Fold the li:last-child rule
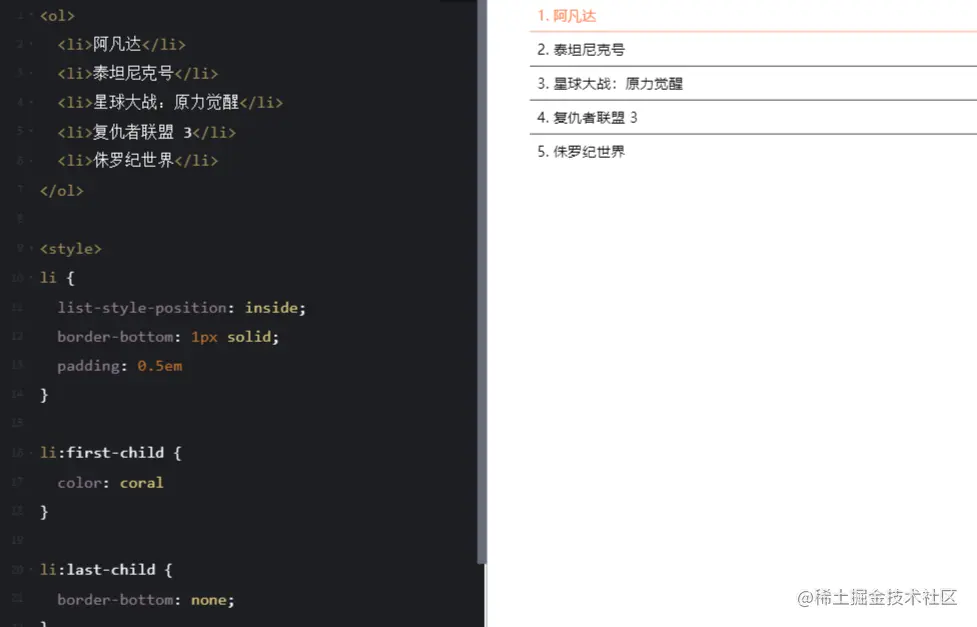The width and height of the screenshot is (977, 627). 31,570
